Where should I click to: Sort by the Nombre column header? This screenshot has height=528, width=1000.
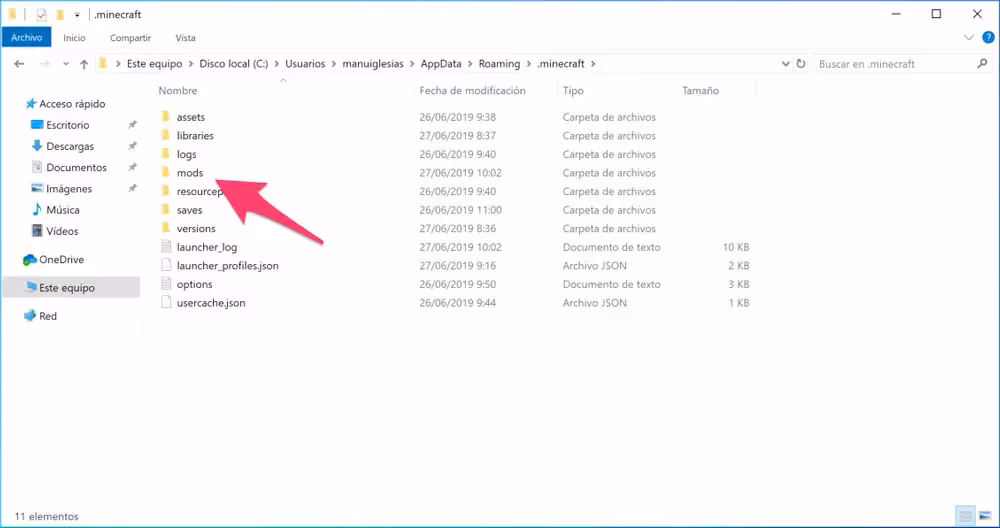tap(178, 91)
